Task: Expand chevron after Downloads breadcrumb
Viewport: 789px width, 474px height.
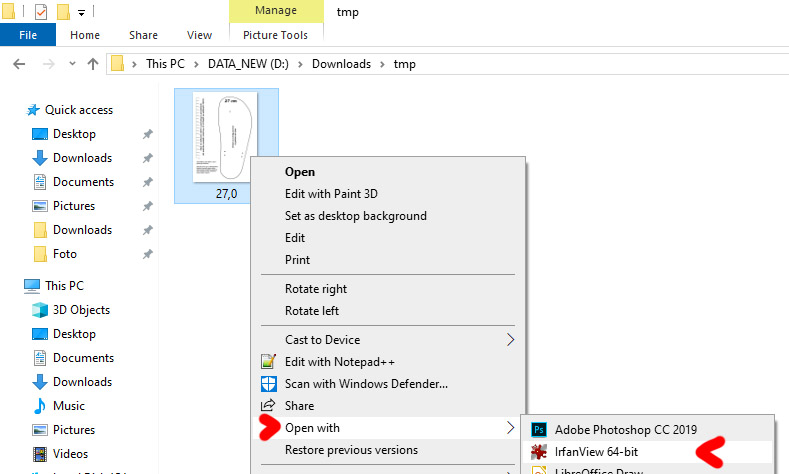Action: click(382, 64)
